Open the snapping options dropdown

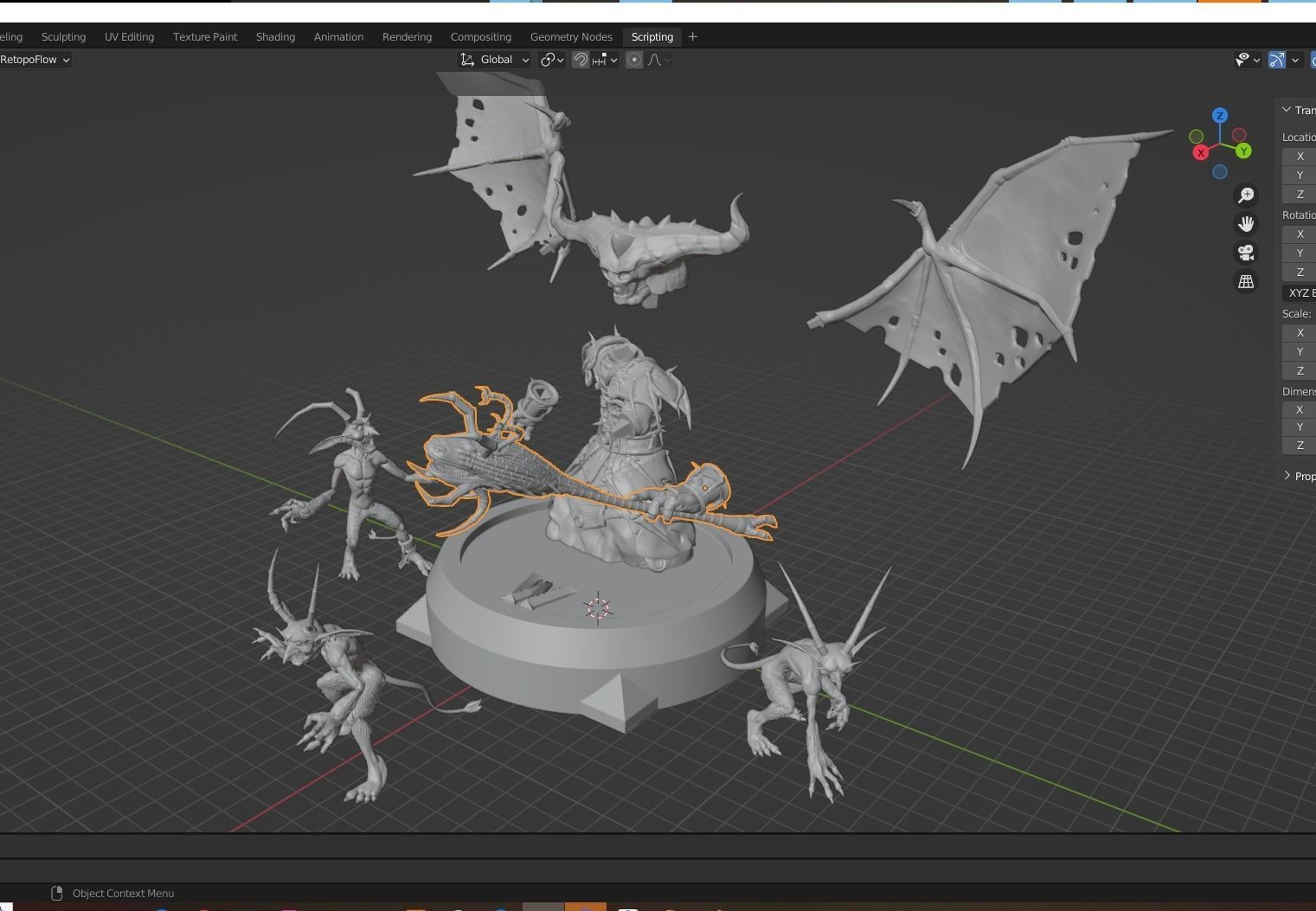point(605,60)
